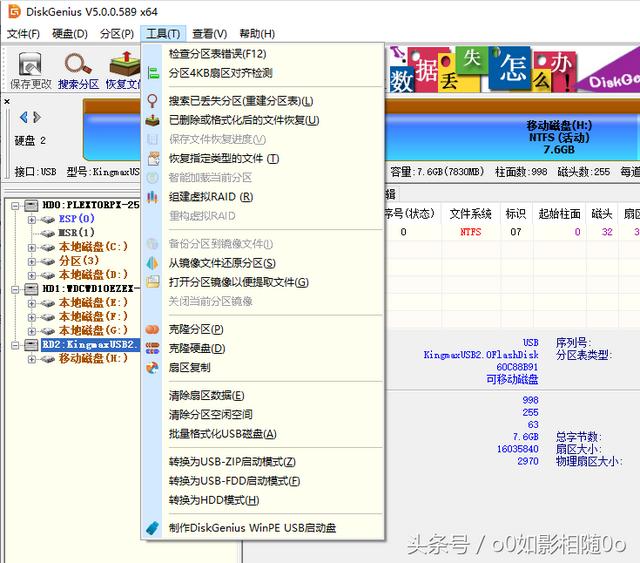The height and width of the screenshot is (563, 640).
Task: Select 搜索已丢失分区(重建分区表) menu item
Action: [x=262, y=101]
